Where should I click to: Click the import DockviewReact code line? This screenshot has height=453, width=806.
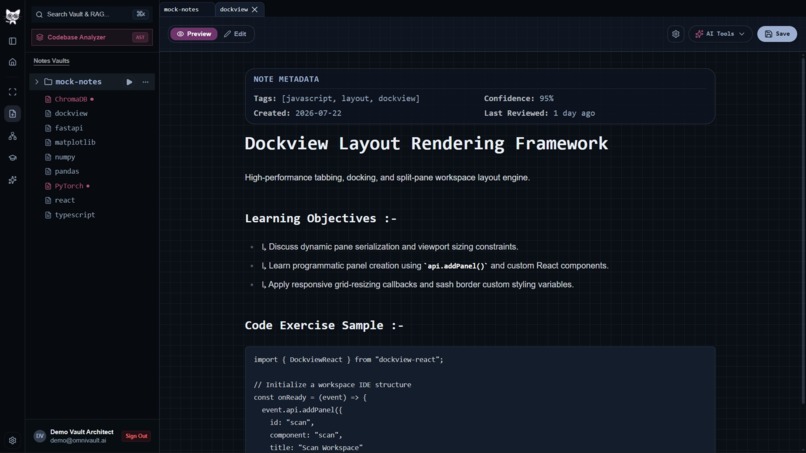[x=348, y=360]
